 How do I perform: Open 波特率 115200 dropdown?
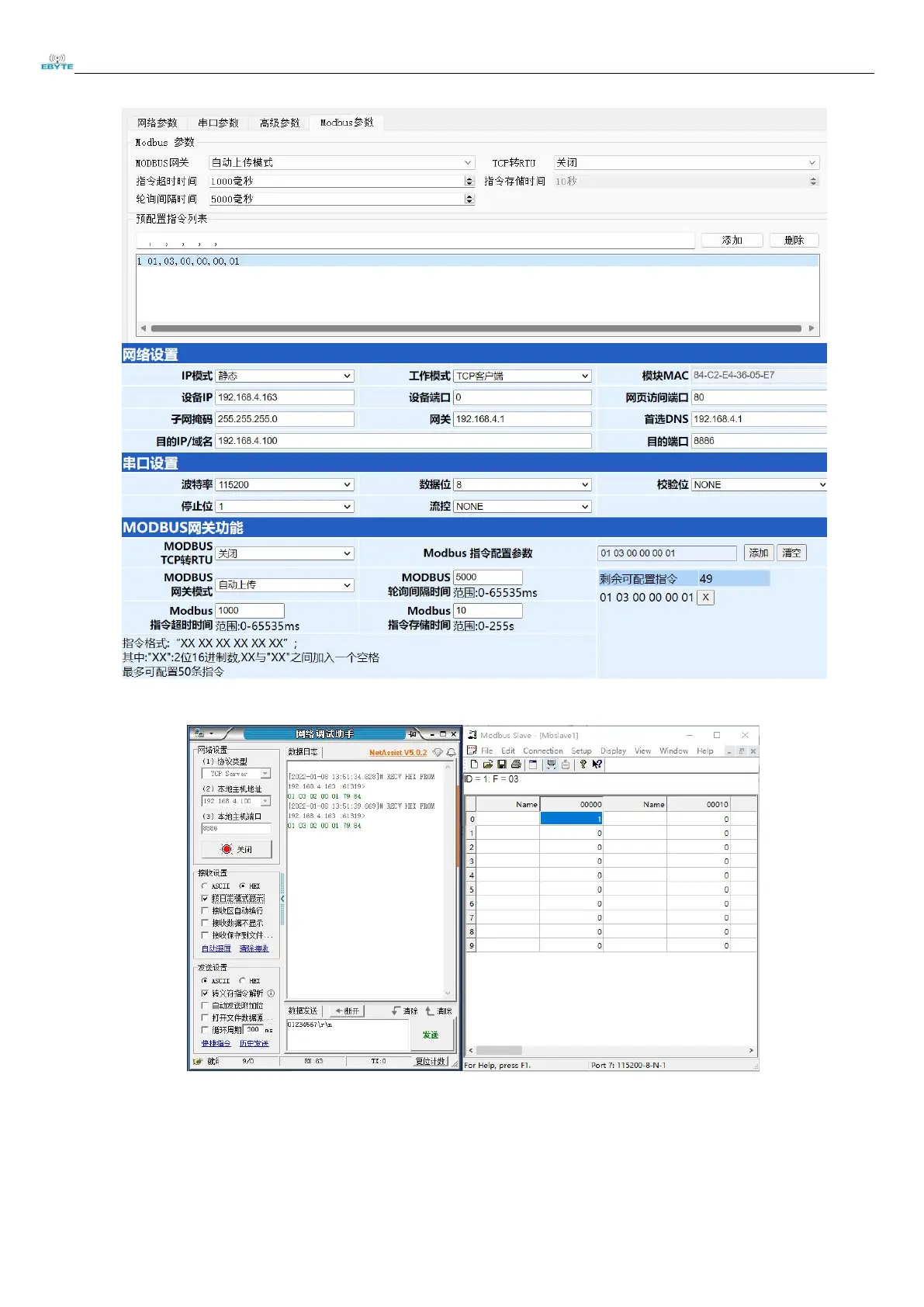pyautogui.click(x=285, y=484)
